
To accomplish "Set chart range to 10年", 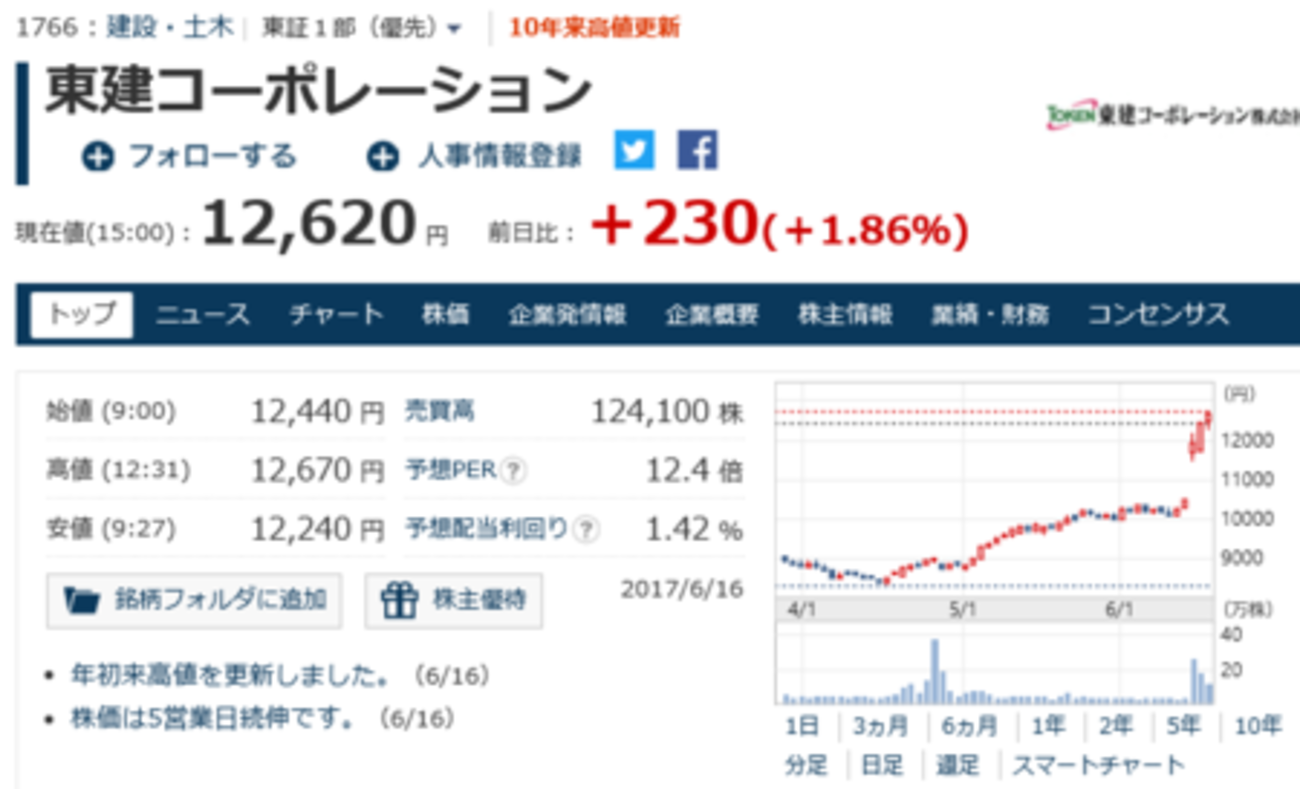I will point(1257,726).
